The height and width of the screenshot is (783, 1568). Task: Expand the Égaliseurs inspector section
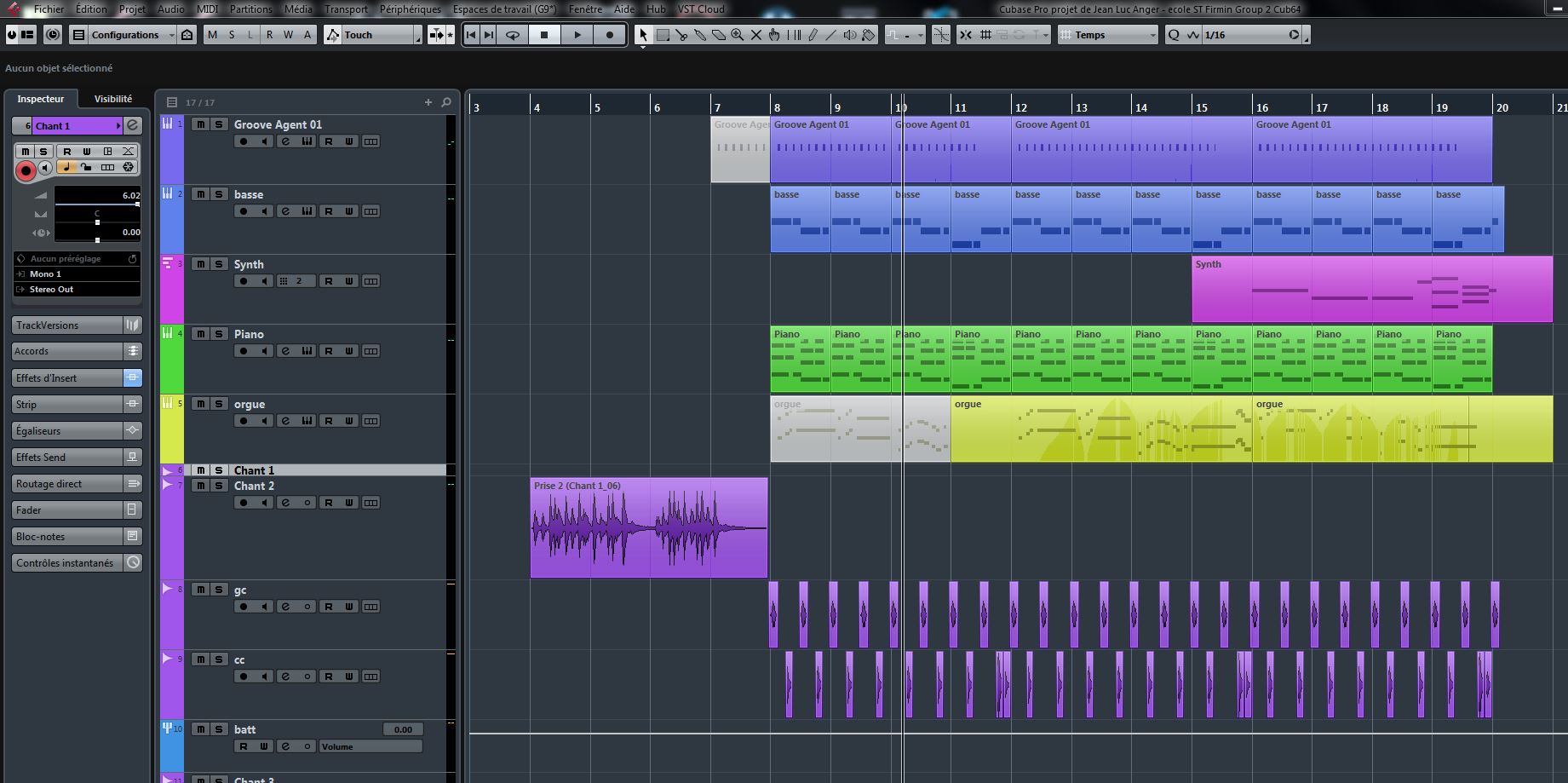[68, 431]
